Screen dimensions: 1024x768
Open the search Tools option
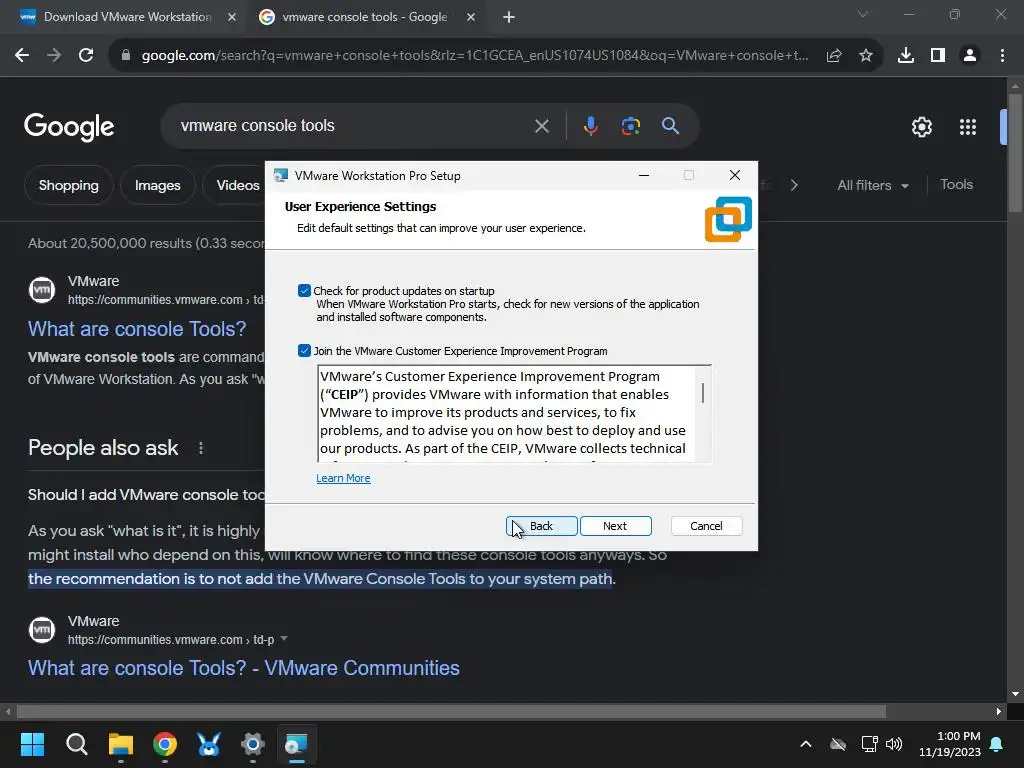[956, 185]
